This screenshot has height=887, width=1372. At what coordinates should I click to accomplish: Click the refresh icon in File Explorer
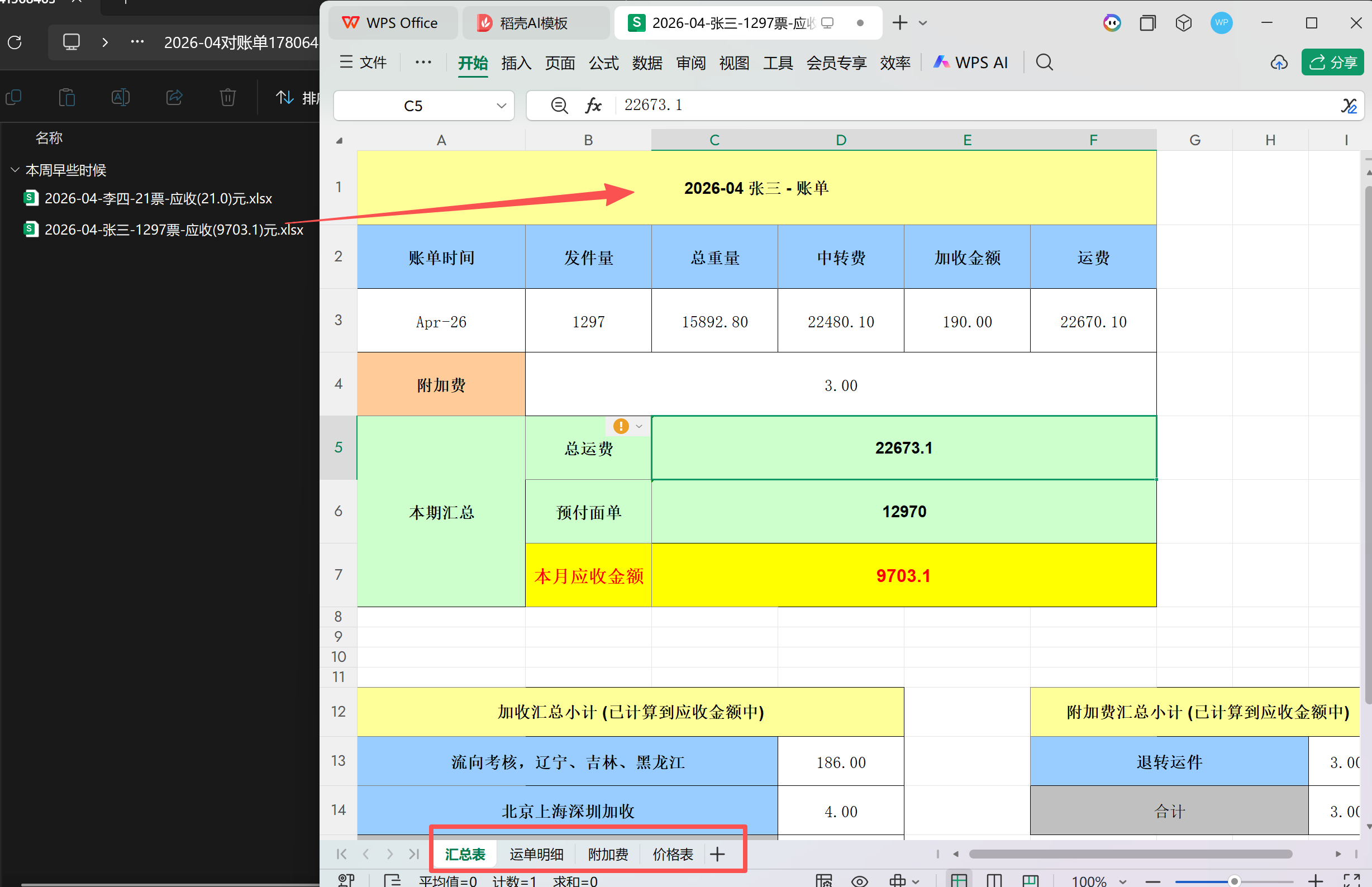coord(15,42)
